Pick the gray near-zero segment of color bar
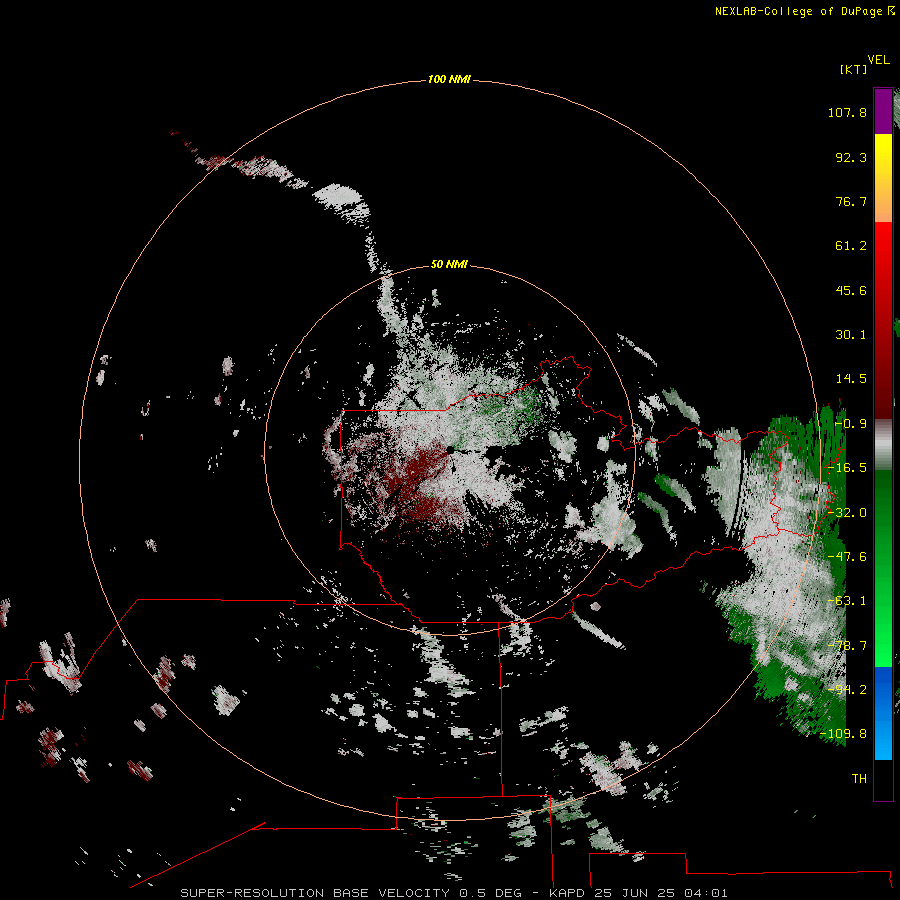This screenshot has height=900, width=900. coord(883,444)
